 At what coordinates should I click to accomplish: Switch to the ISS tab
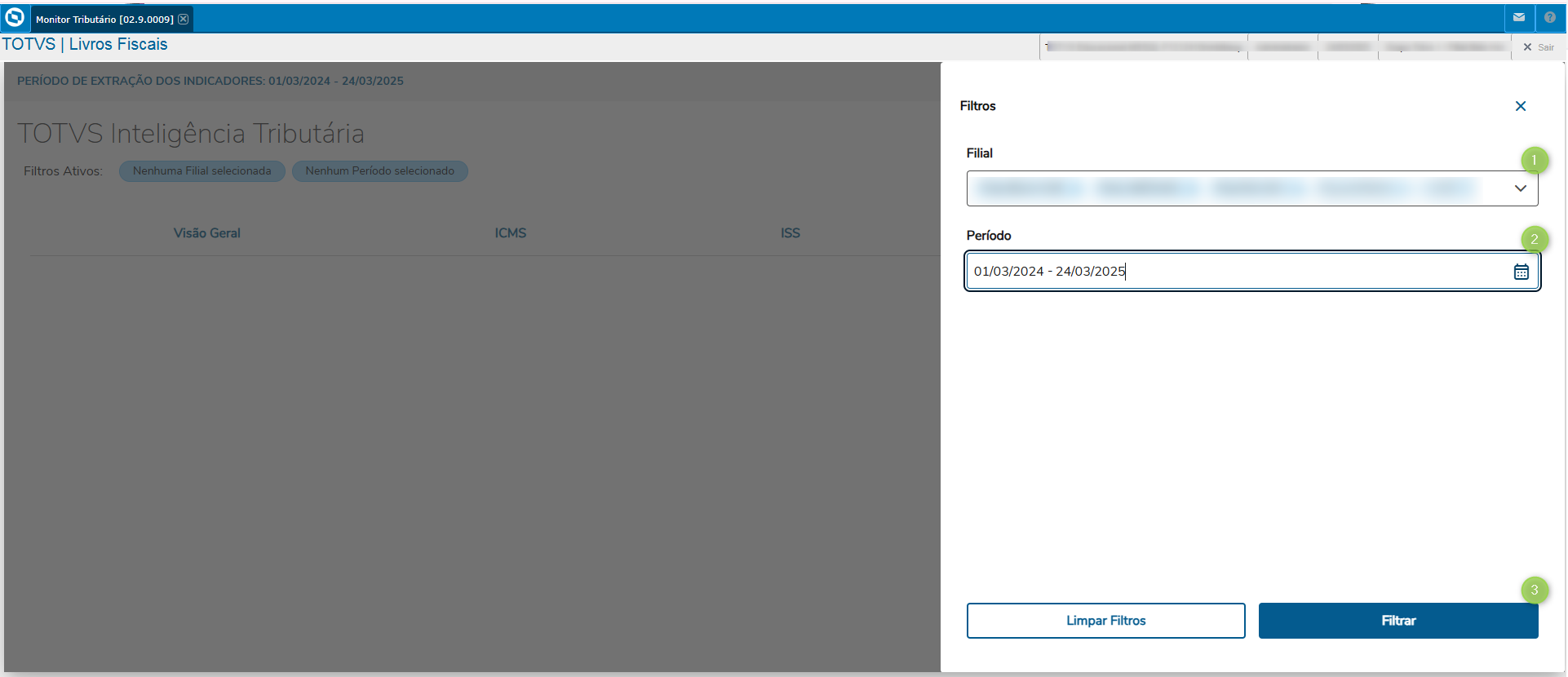coord(791,233)
